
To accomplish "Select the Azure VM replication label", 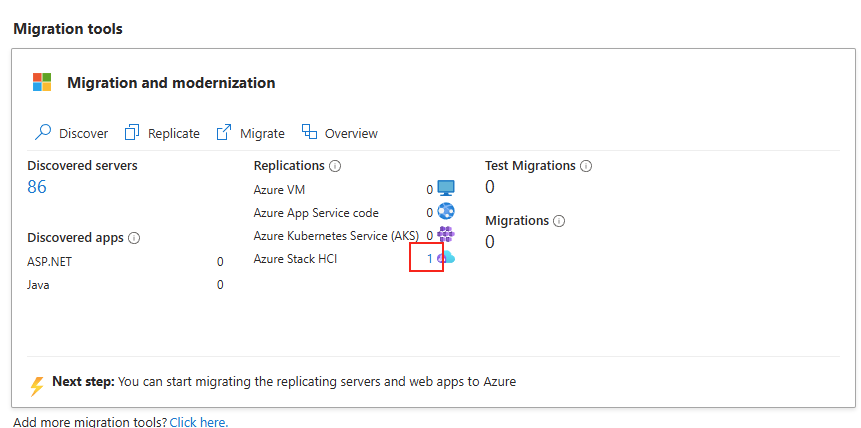I will 279,190.
